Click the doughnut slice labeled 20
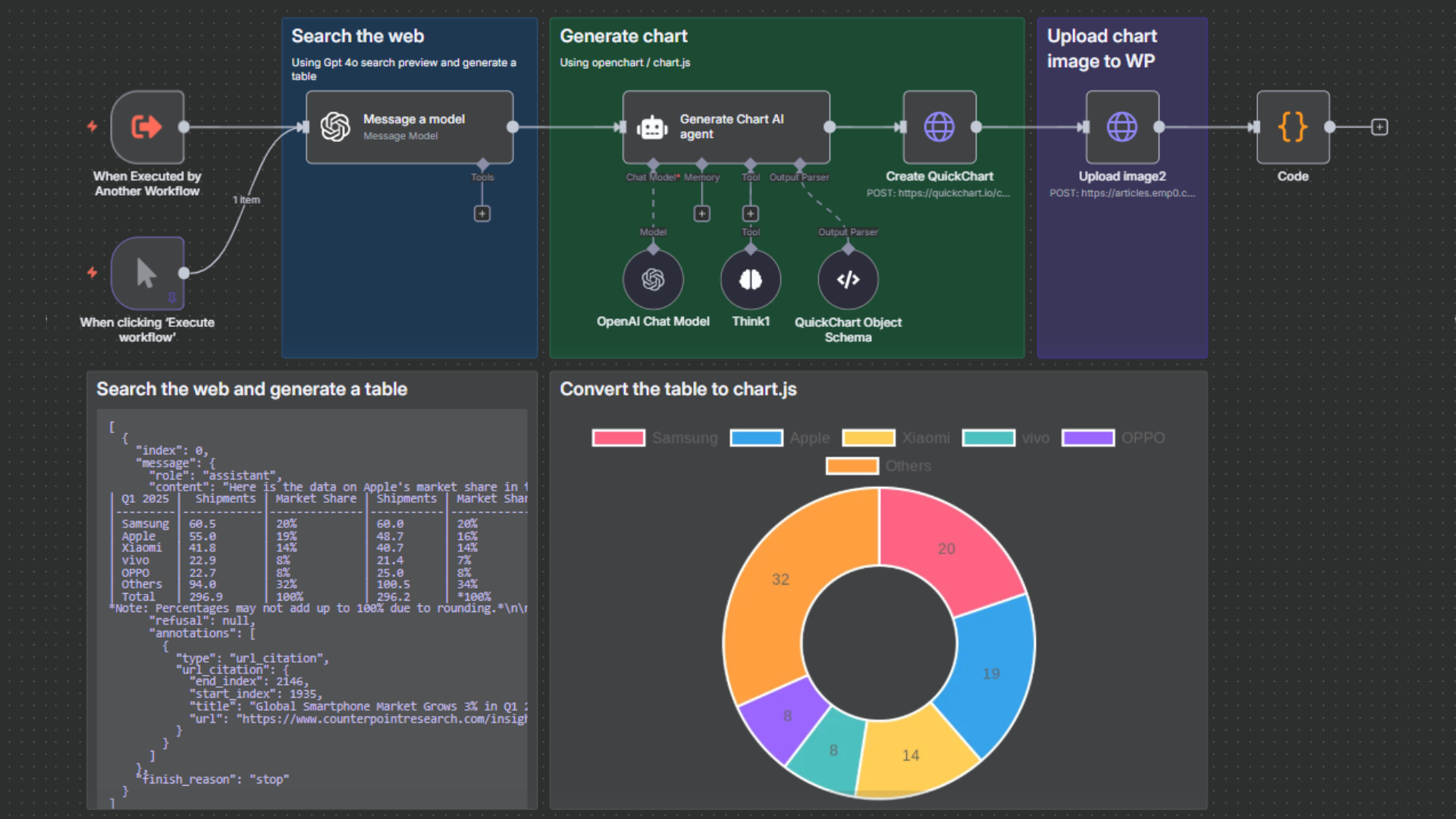 point(946,548)
